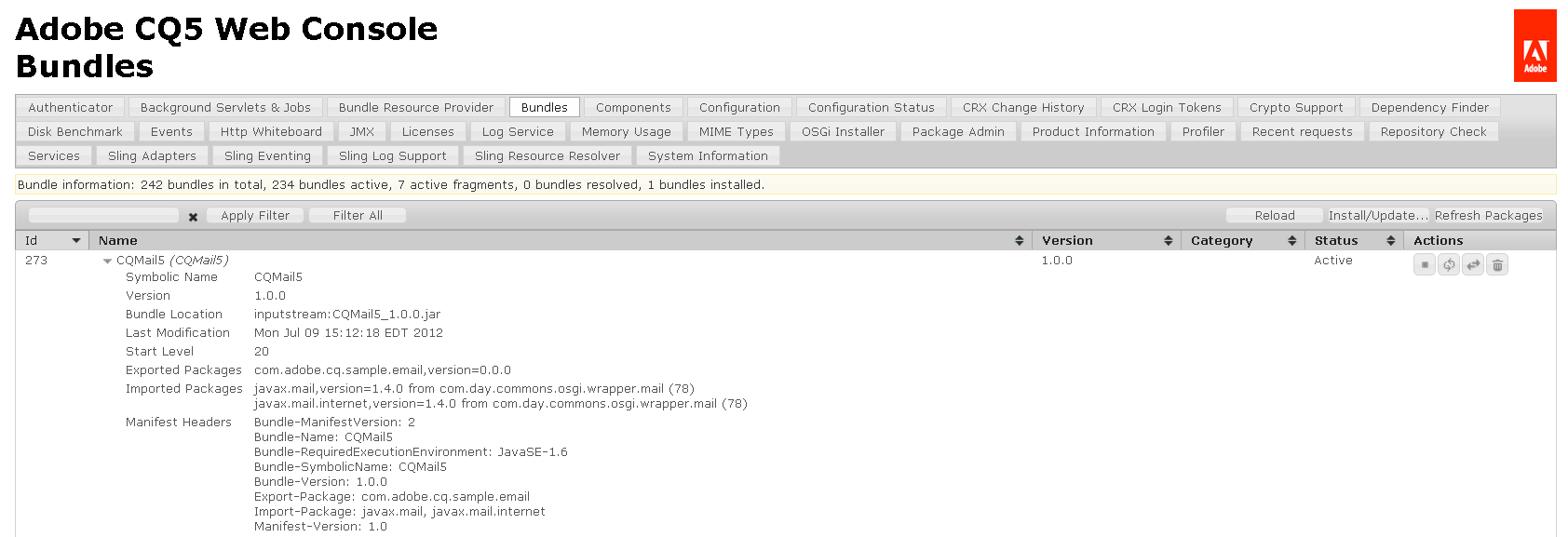This screenshot has width=1568, height=537.
Task: Open Bundle Resource Provider tab
Action: [x=416, y=107]
